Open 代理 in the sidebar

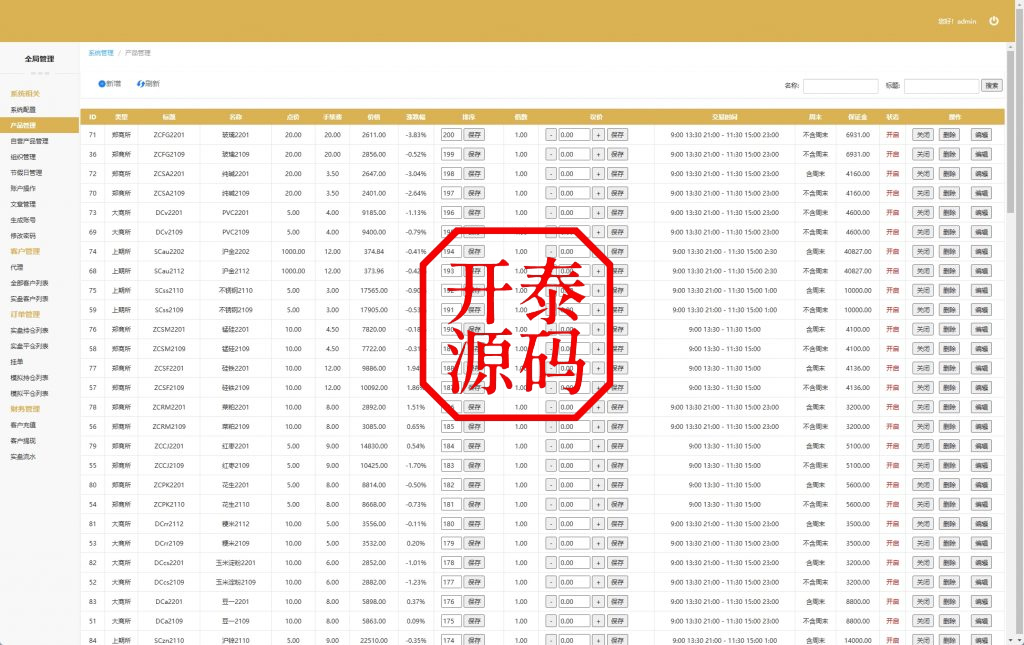(17, 267)
